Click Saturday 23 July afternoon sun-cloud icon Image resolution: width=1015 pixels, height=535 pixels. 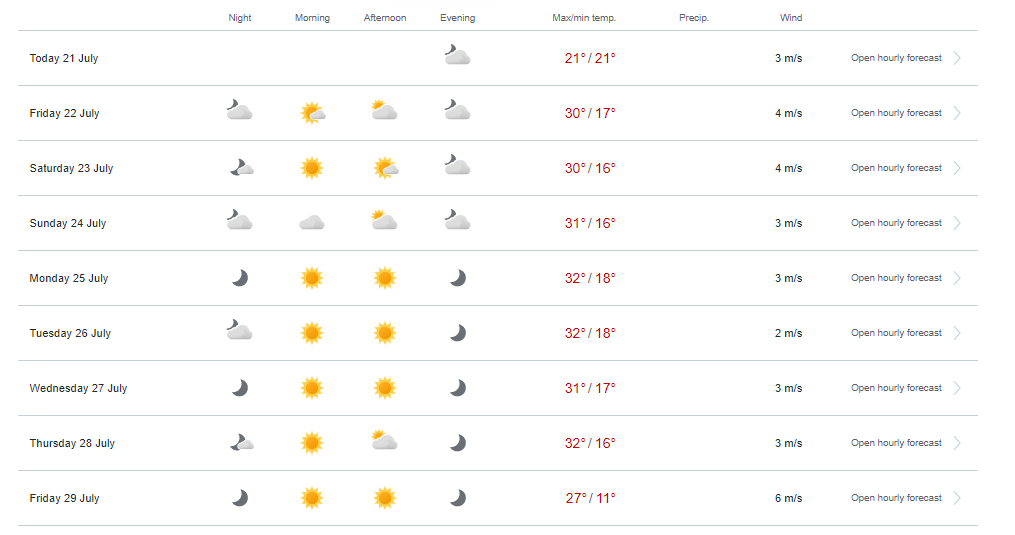tap(386, 168)
